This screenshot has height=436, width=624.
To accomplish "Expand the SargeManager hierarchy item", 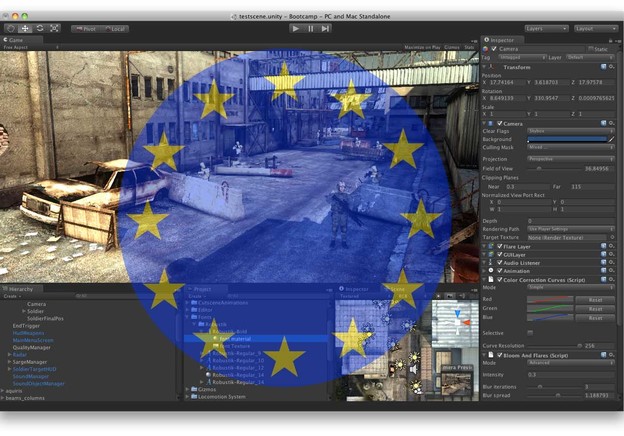I will (10, 362).
